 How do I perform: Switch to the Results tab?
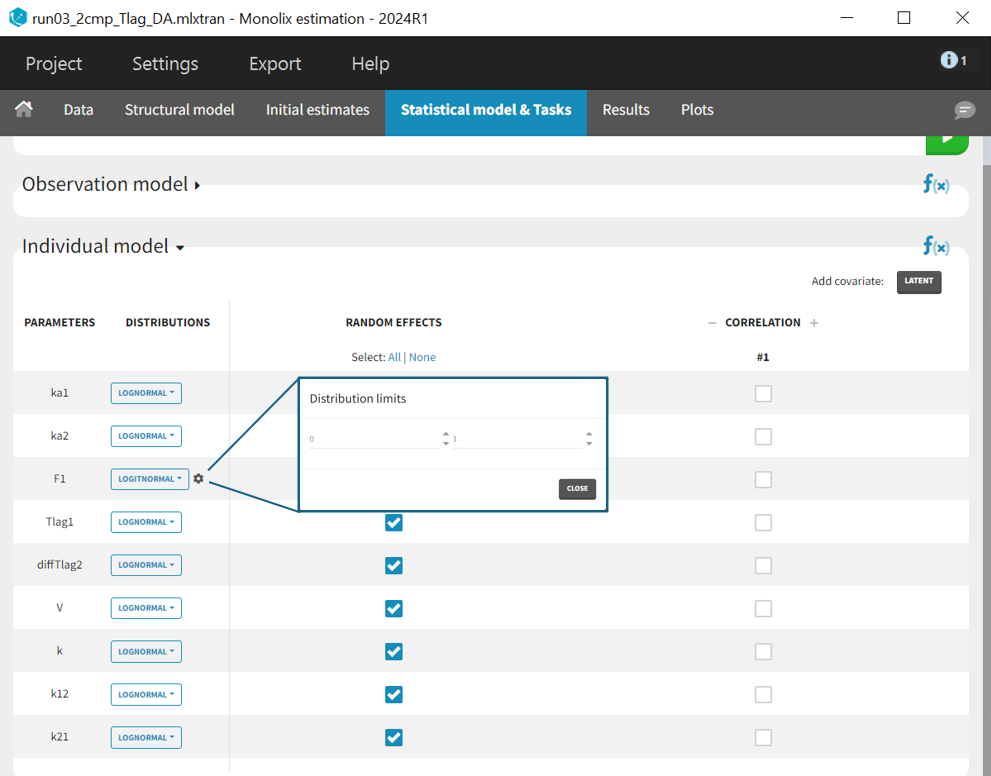coord(626,110)
